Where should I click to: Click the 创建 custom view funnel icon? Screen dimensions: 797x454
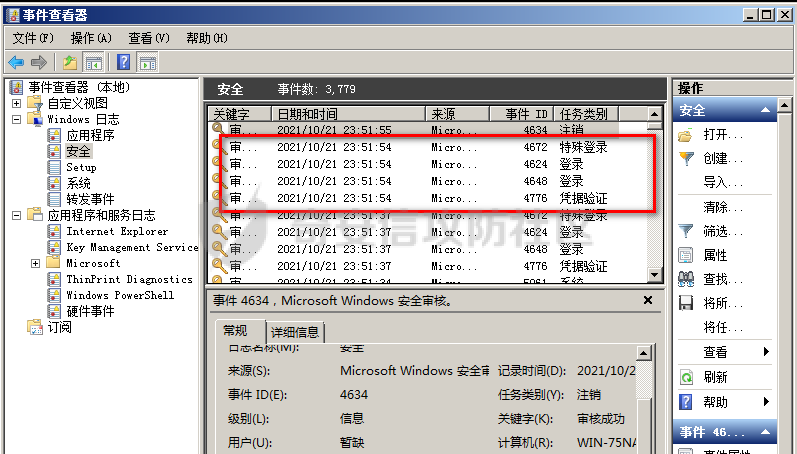coord(686,159)
